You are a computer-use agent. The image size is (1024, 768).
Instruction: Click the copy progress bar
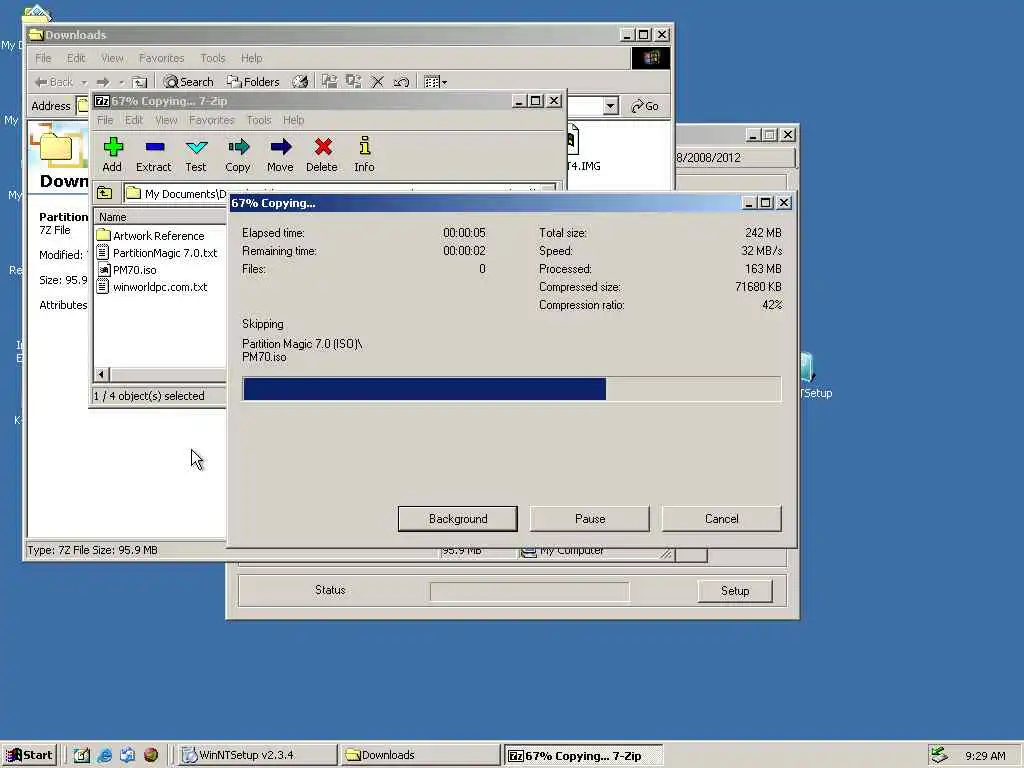click(x=511, y=389)
